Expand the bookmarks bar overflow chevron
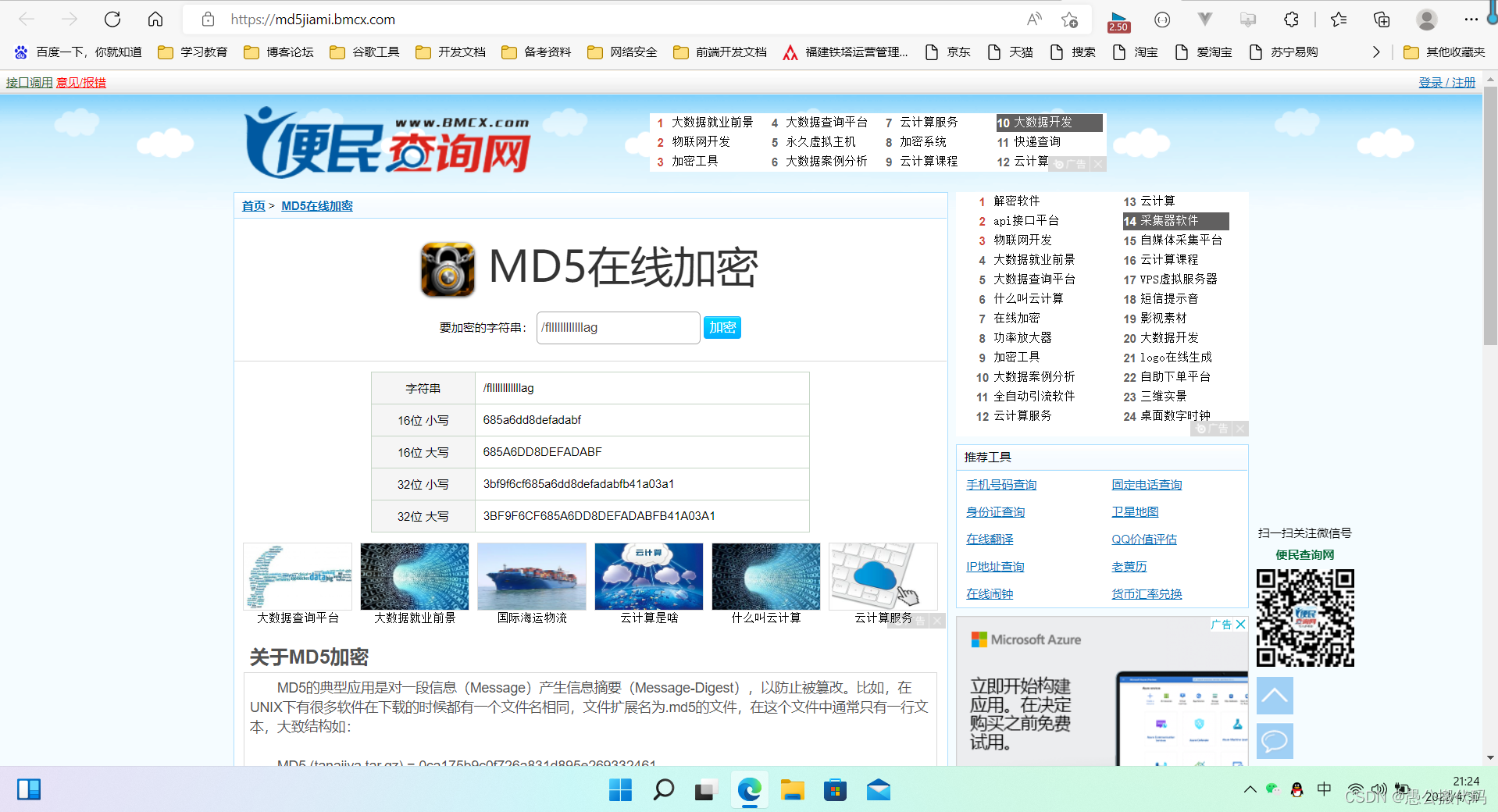Viewport: 1498px width, 812px height. point(1376,52)
